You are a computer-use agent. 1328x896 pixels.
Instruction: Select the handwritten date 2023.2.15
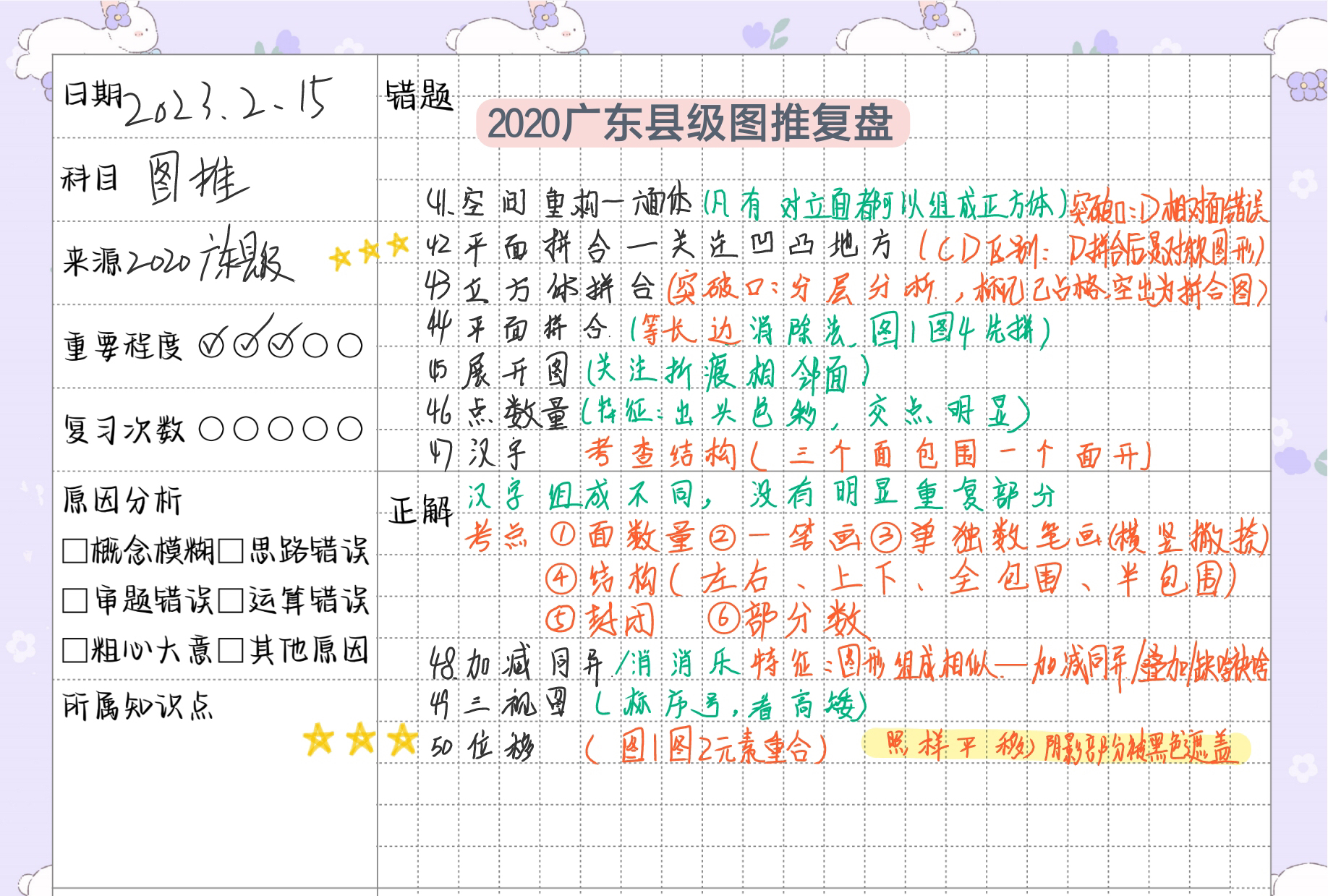click(x=229, y=101)
